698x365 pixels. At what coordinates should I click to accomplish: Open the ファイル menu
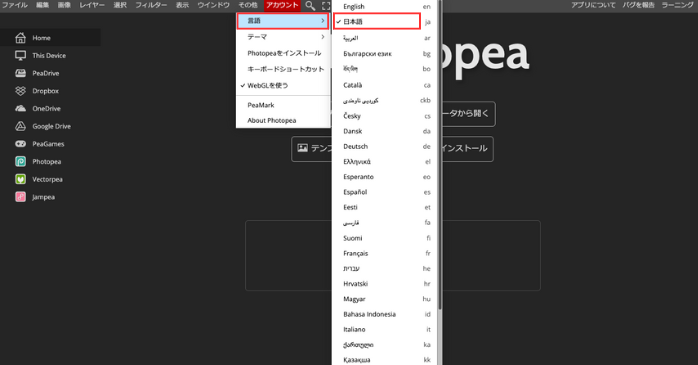point(15,5)
